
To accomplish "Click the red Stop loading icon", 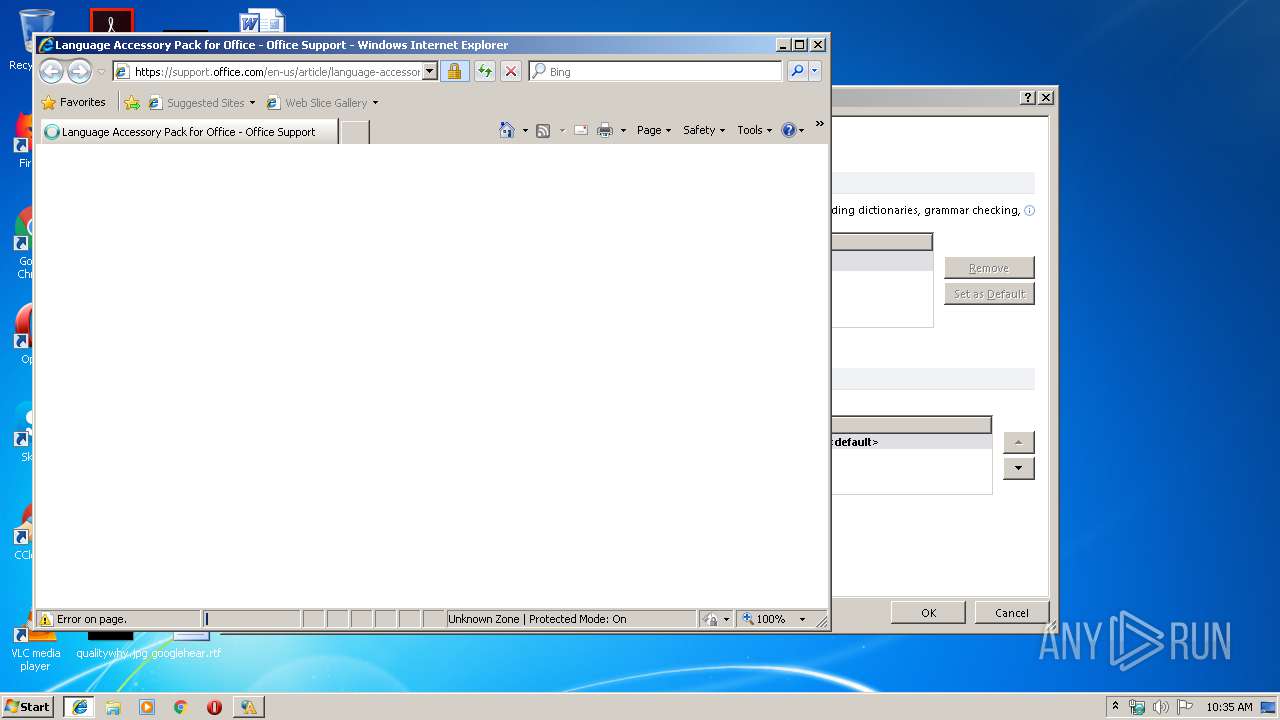I will coord(511,71).
